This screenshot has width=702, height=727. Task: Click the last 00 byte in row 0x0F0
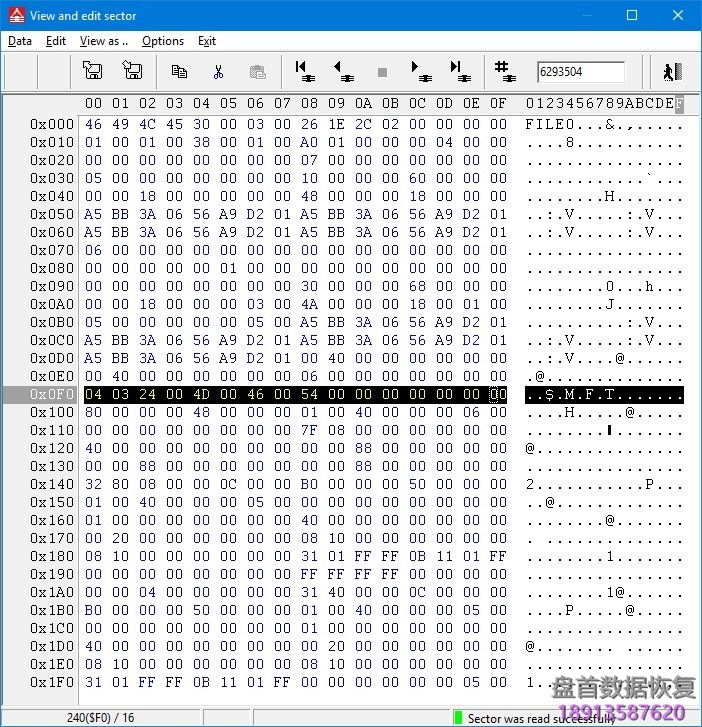(x=498, y=394)
